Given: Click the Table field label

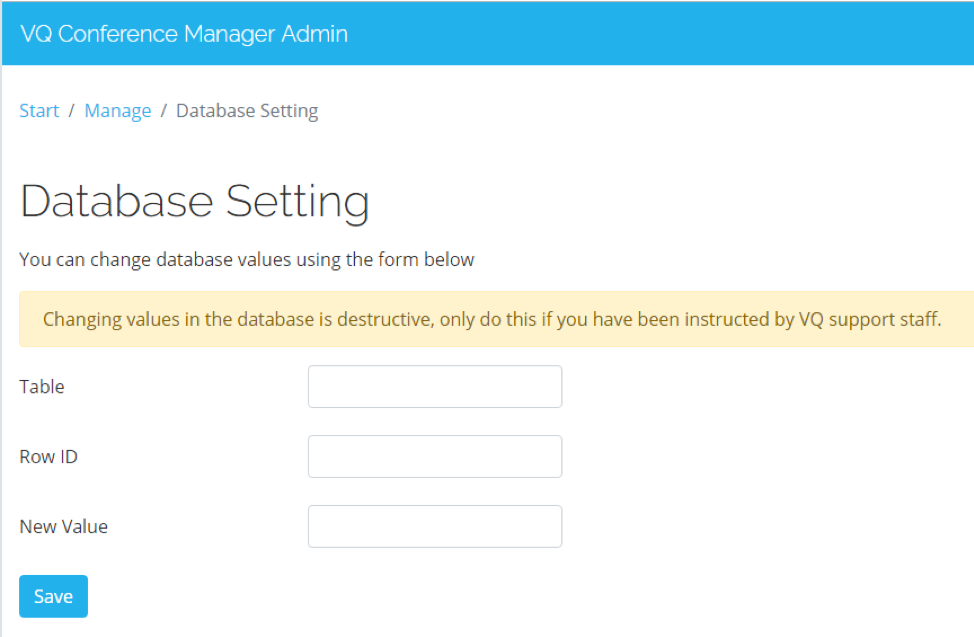Looking at the screenshot, I should 42,387.
